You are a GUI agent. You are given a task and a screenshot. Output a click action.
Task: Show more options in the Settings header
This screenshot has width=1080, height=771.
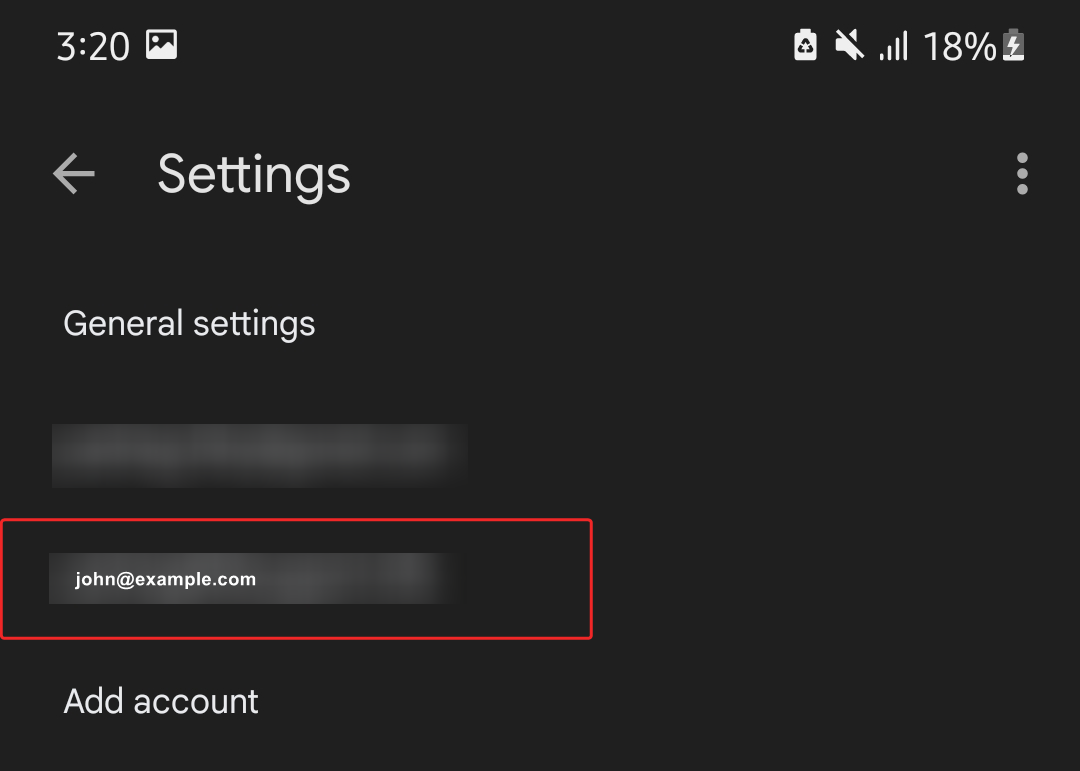(1021, 174)
